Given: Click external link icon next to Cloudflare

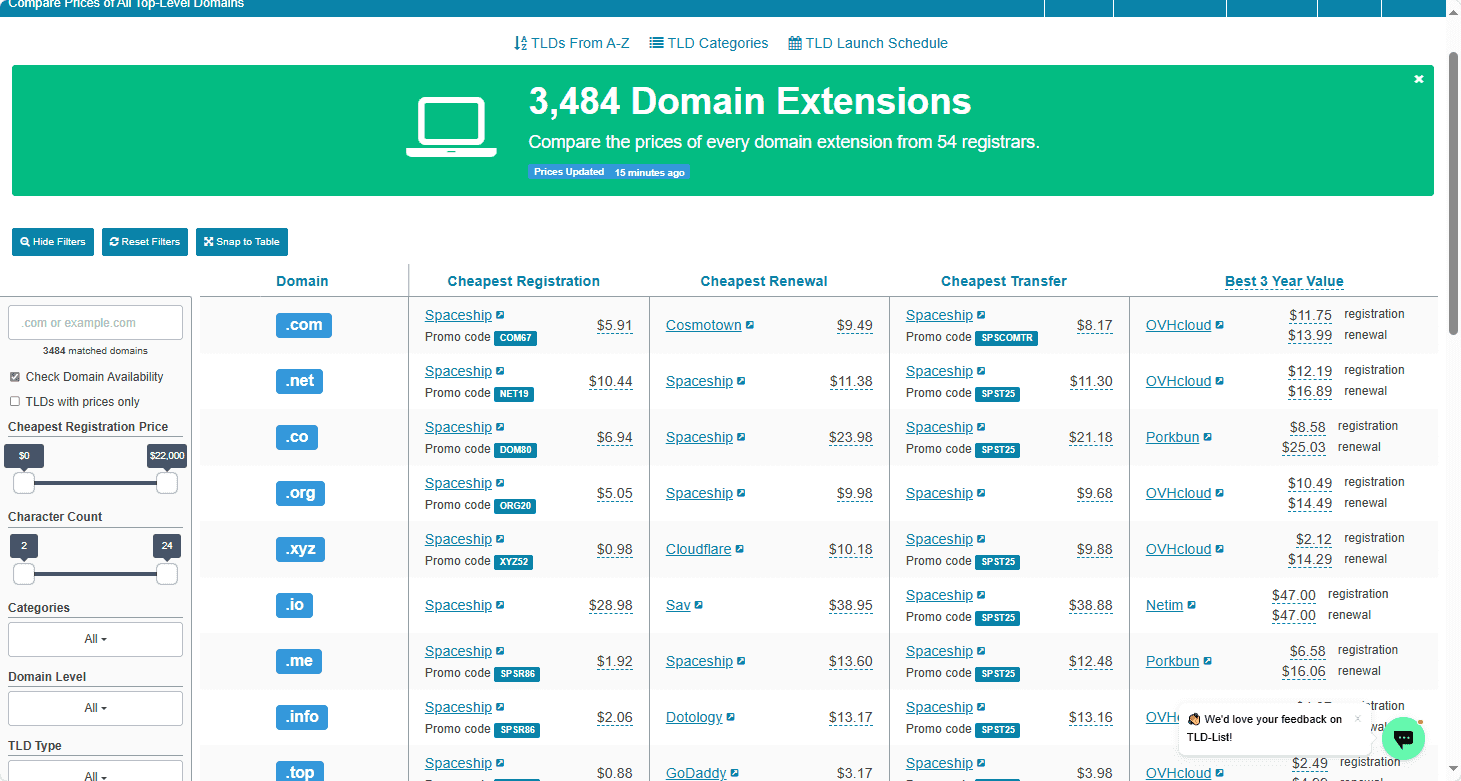Looking at the screenshot, I should (x=740, y=549).
